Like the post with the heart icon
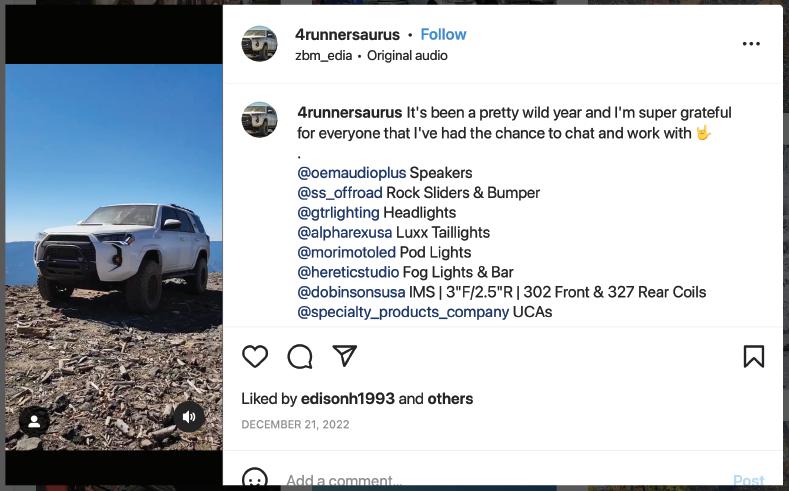The width and height of the screenshot is (789, 491). pos(255,357)
